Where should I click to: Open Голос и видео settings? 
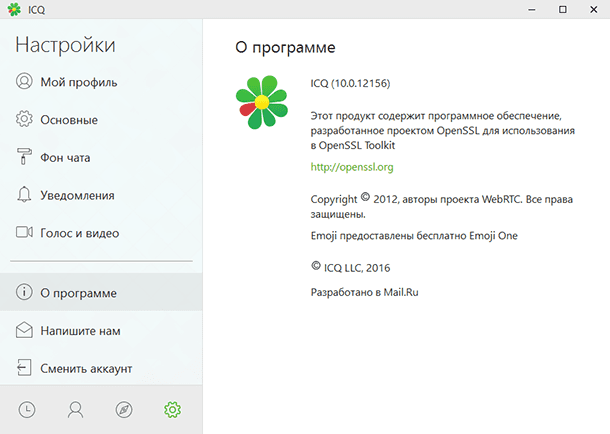coord(101,233)
